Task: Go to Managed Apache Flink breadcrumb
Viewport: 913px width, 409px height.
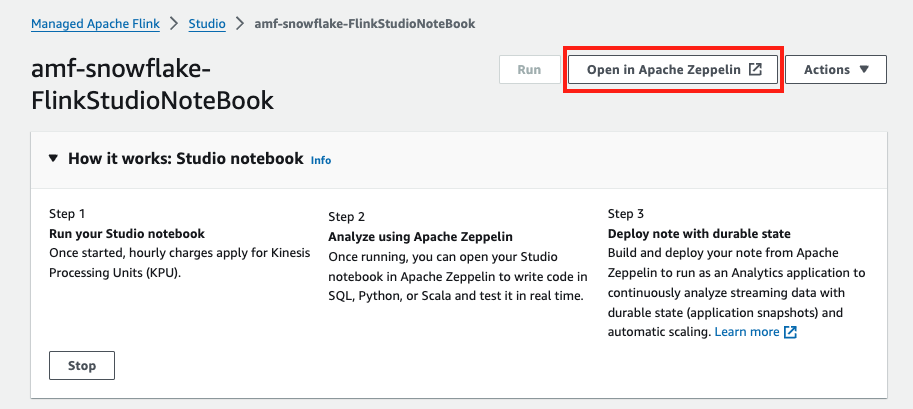Action: 94,23
